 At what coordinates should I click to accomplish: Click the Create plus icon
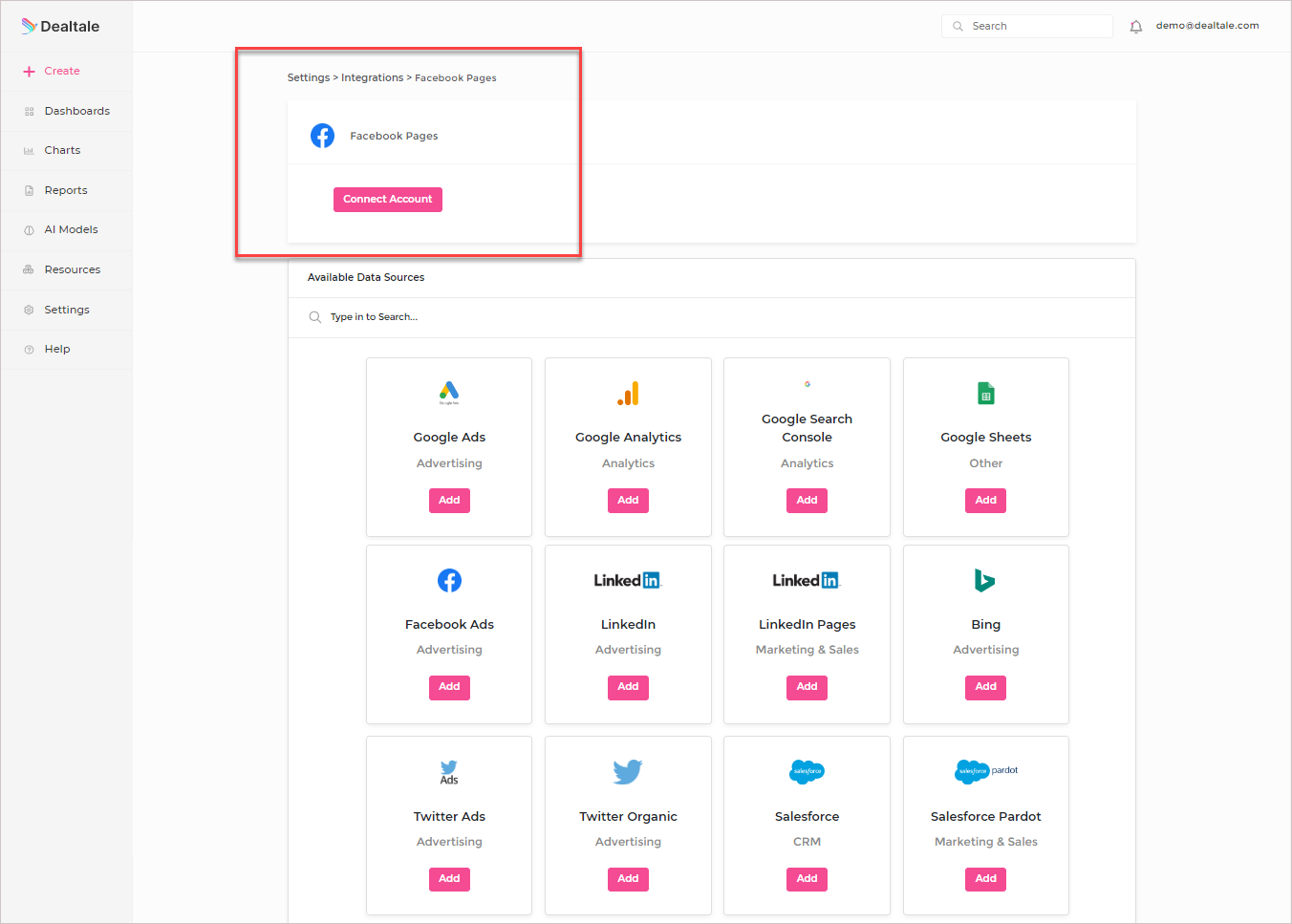(x=29, y=72)
